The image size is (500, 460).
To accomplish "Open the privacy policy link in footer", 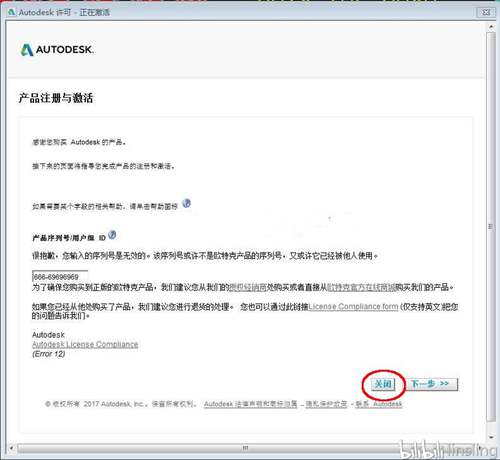I will (326, 404).
